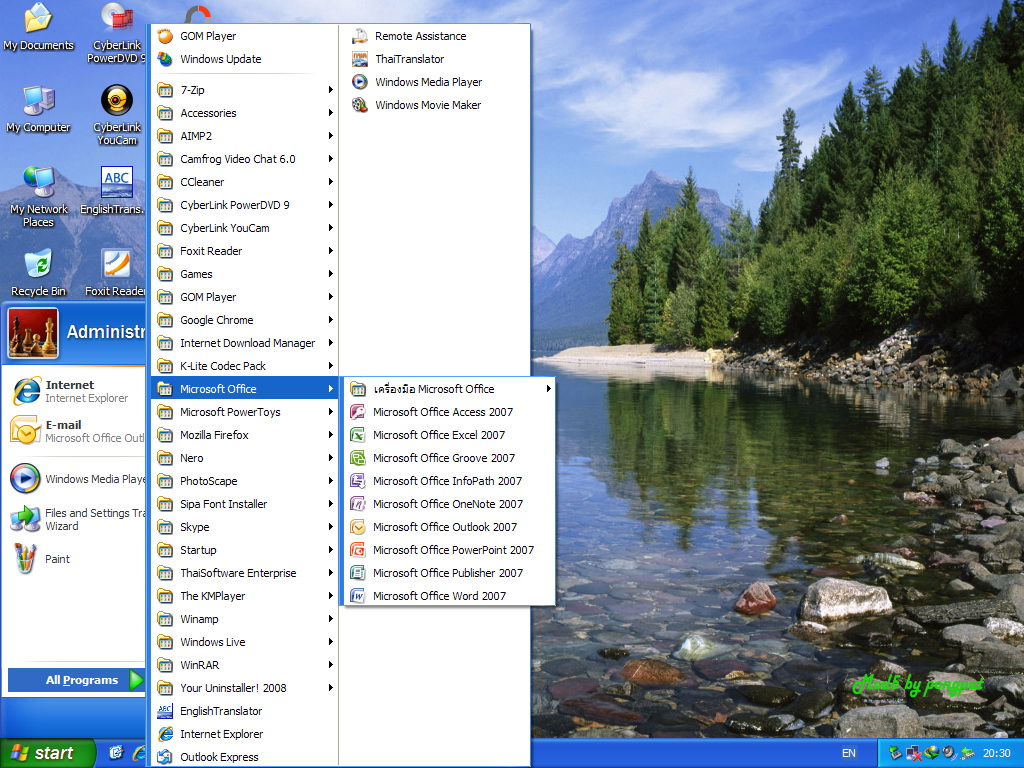The image size is (1024, 768).
Task: Click the Windows Movie Maker icon
Action: [360, 104]
